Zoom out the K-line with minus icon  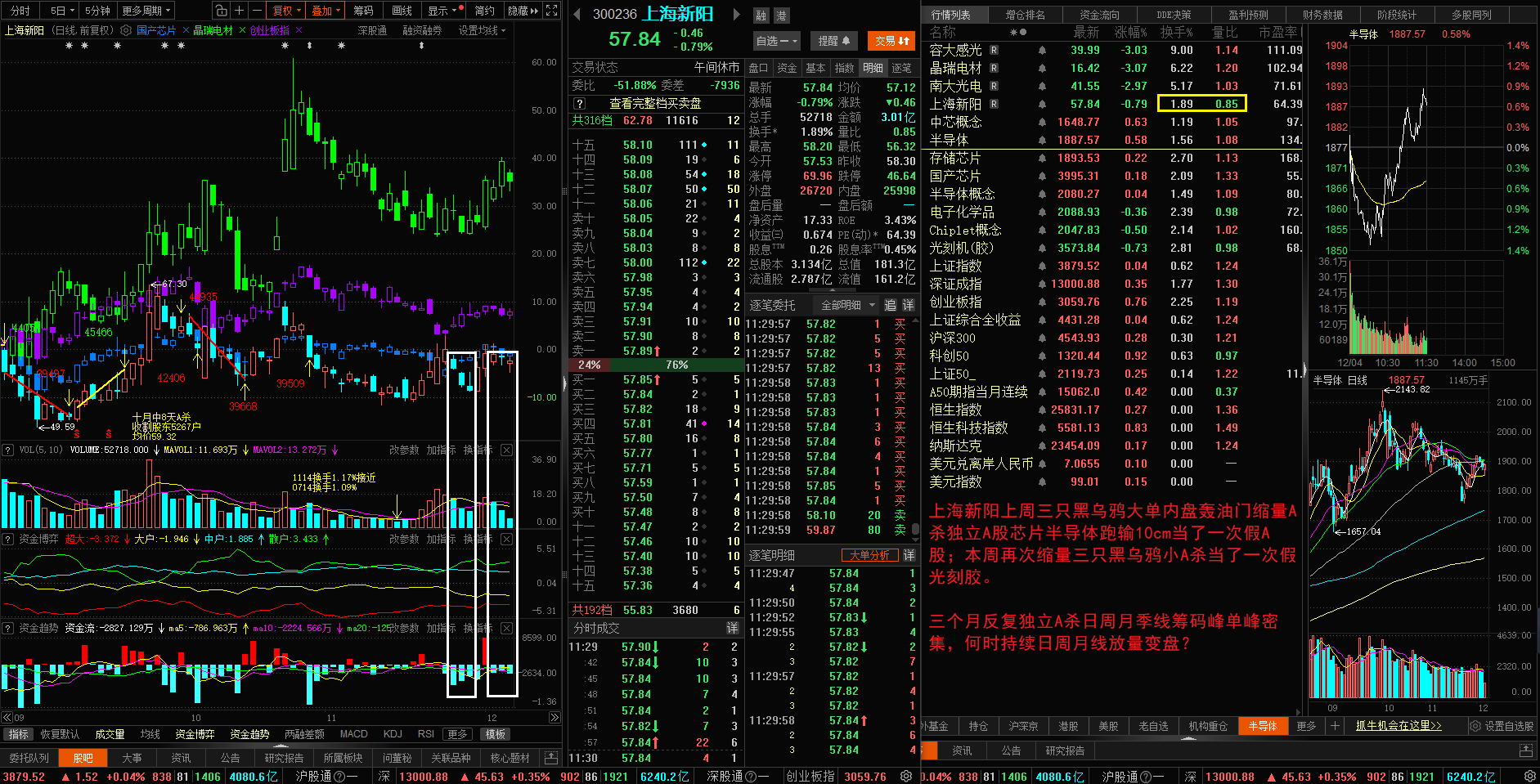tap(257, 11)
